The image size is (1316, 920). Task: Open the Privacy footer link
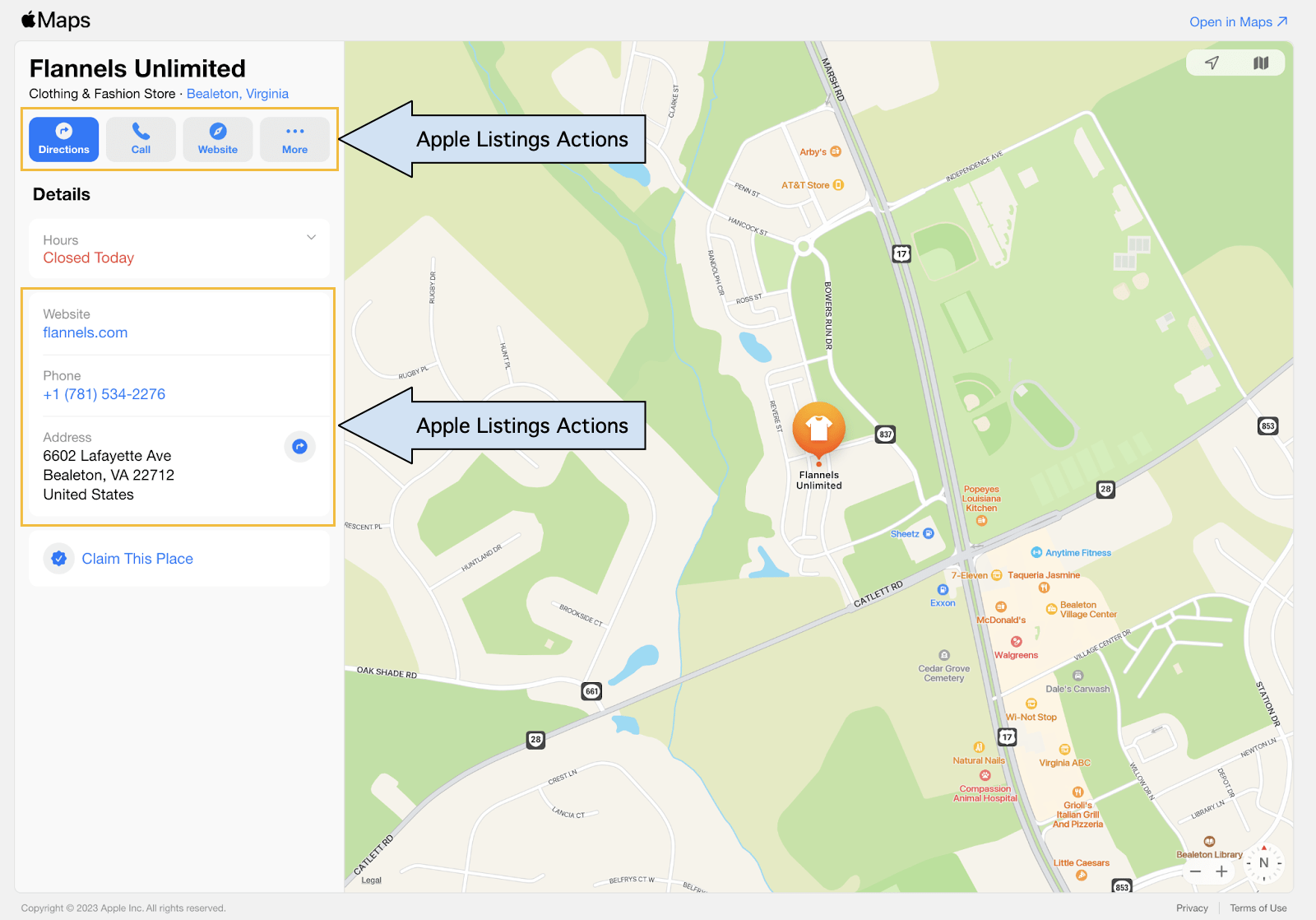(1192, 908)
